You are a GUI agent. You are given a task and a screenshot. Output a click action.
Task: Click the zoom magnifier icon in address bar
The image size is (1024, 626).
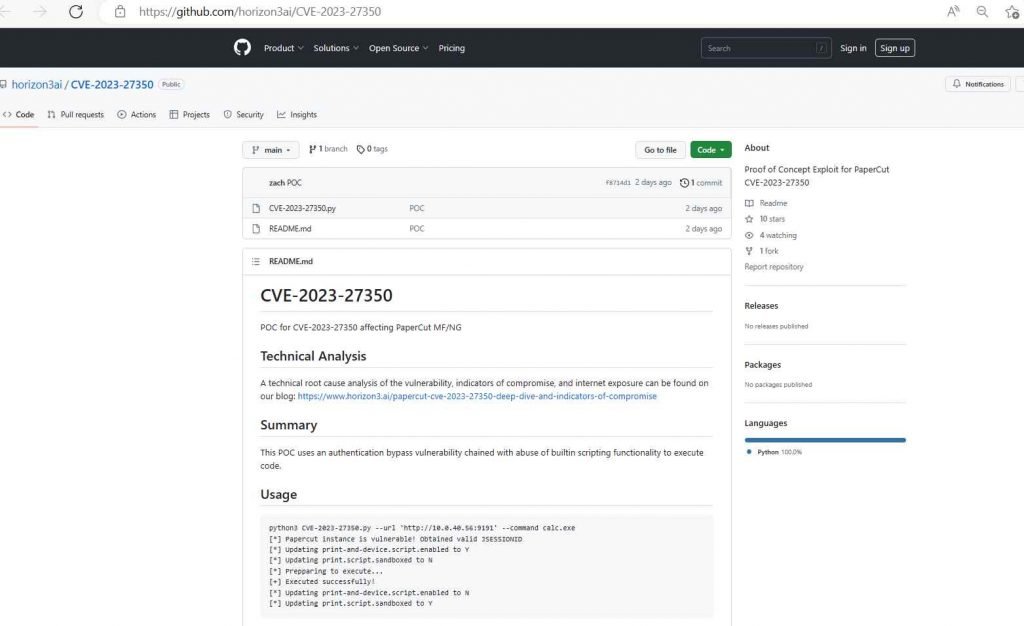pyautogui.click(x=982, y=11)
